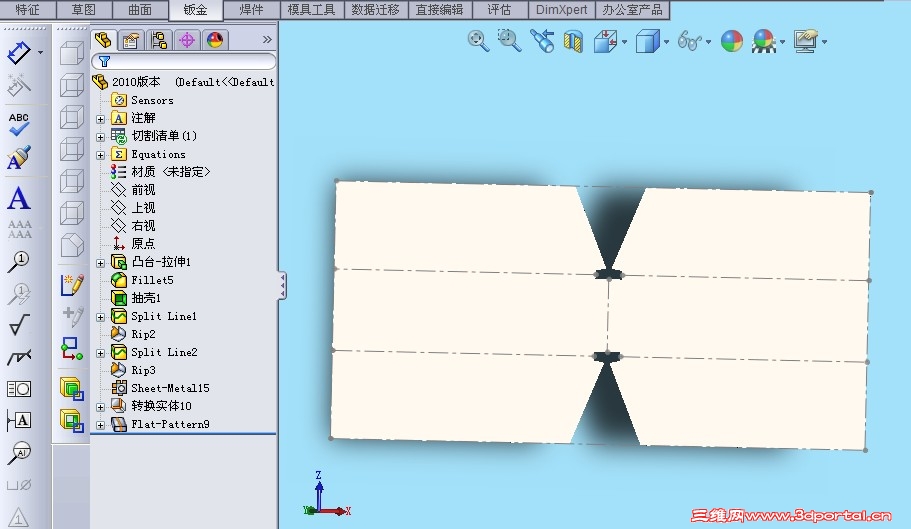Viewport: 911px width, 529px height.
Task: Click Zoom to Area icon
Action: [510, 41]
